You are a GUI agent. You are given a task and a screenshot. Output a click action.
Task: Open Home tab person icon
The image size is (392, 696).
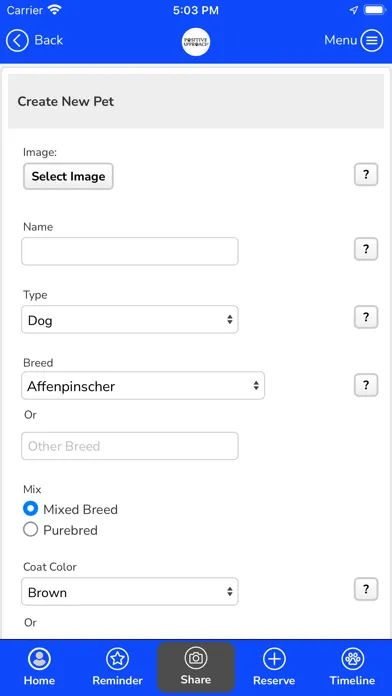[x=40, y=659]
